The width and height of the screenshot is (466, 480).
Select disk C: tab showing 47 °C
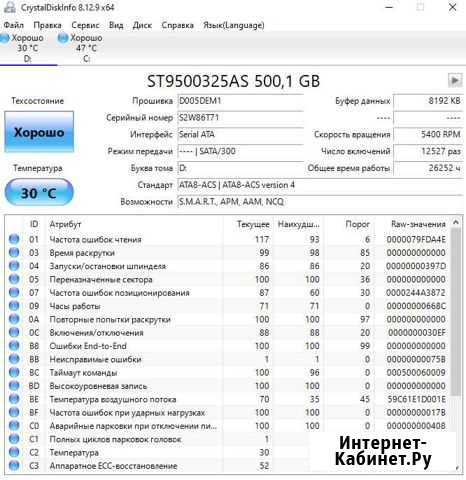point(81,48)
